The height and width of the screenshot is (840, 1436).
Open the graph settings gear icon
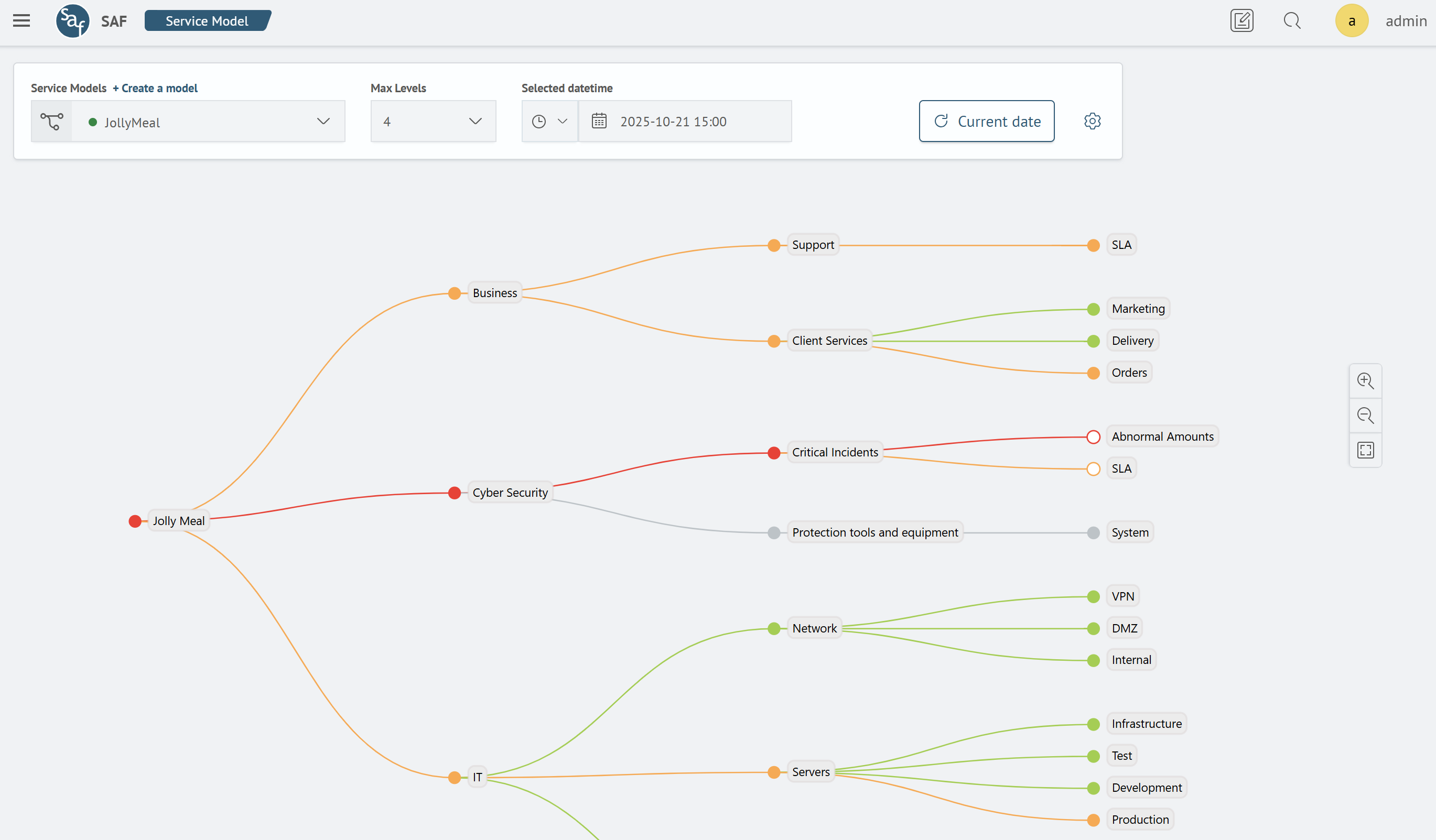[1093, 121]
